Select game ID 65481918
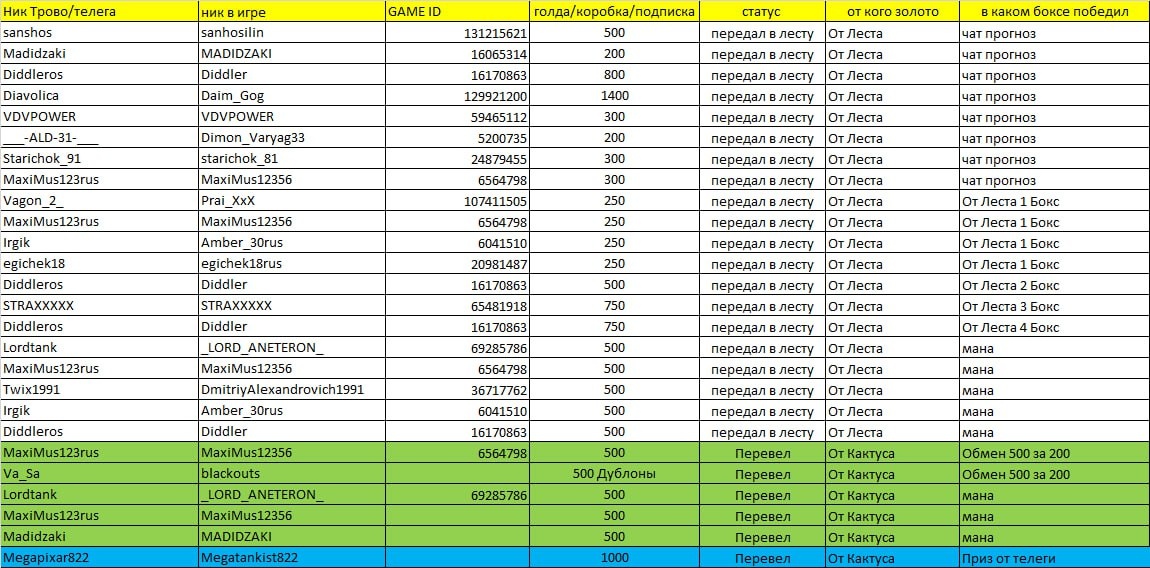This screenshot has height=568, width=1150. 458,305
